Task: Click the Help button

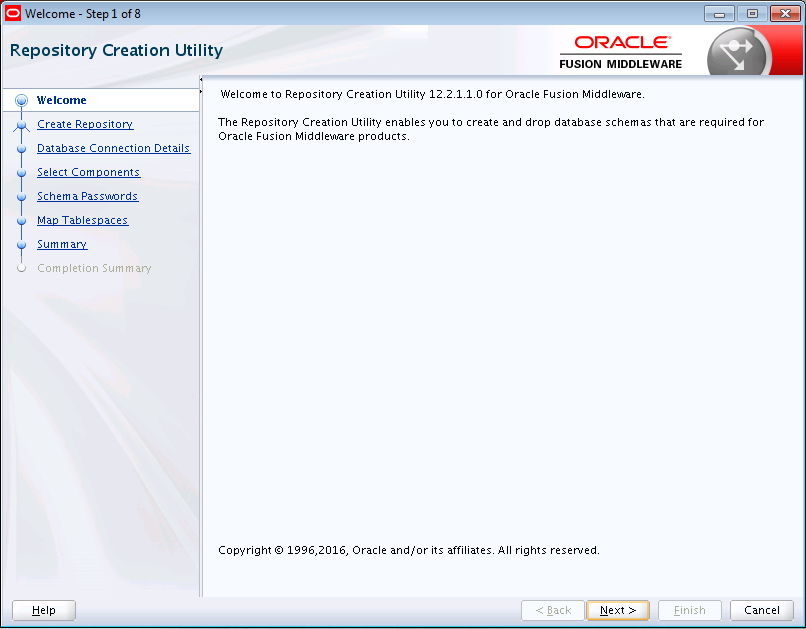Action: click(x=44, y=610)
